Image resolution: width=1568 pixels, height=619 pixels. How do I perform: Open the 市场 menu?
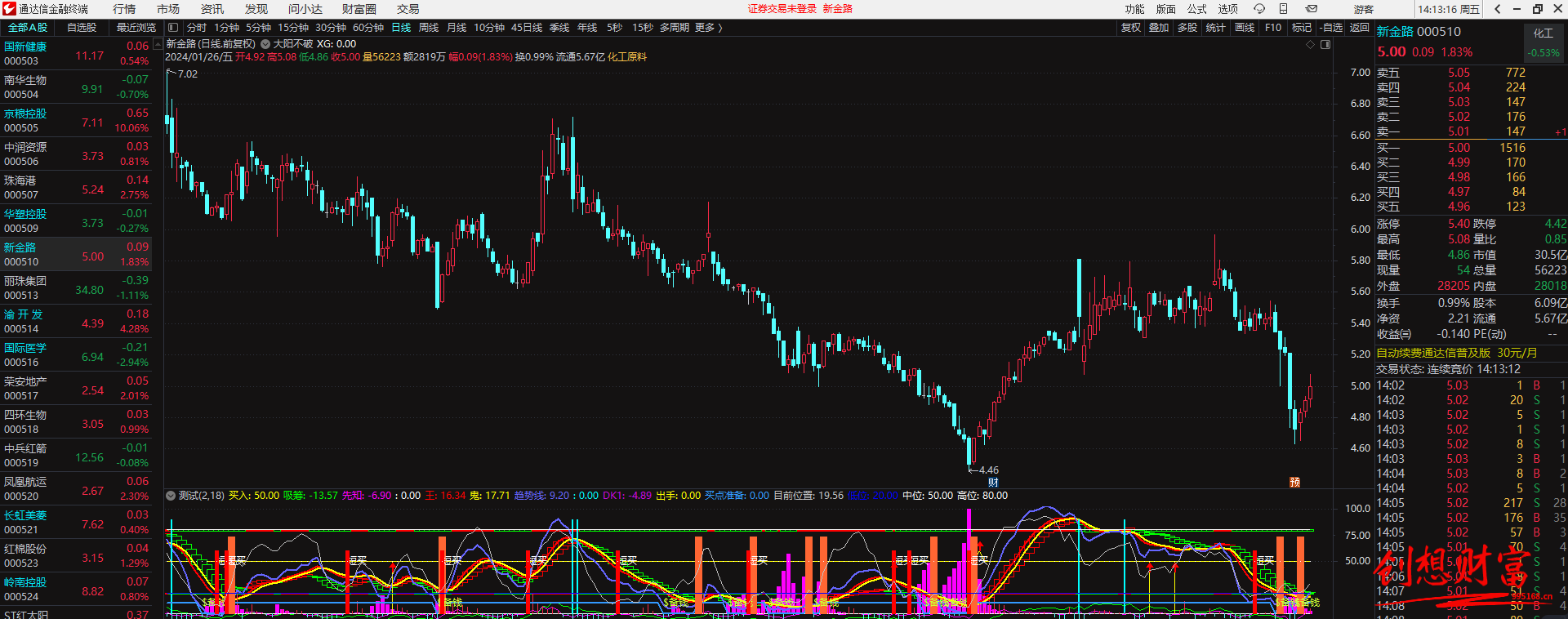point(168,9)
